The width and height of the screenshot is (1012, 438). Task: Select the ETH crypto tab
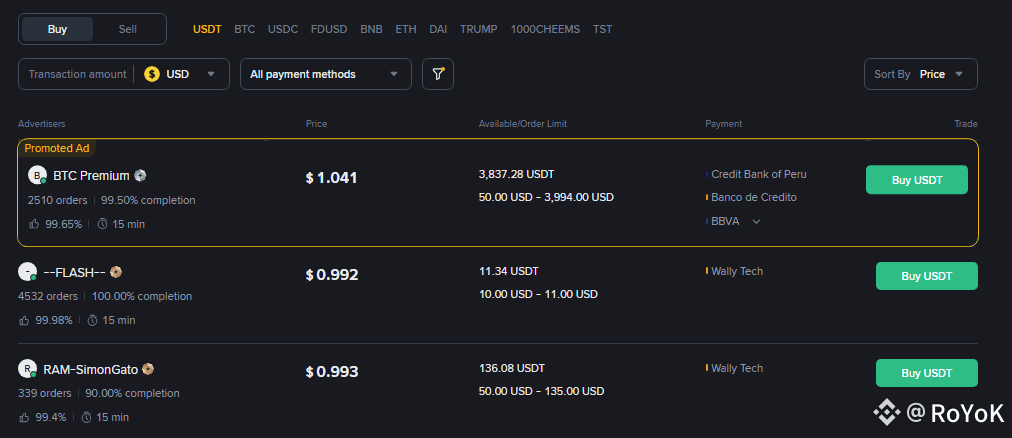(x=406, y=29)
